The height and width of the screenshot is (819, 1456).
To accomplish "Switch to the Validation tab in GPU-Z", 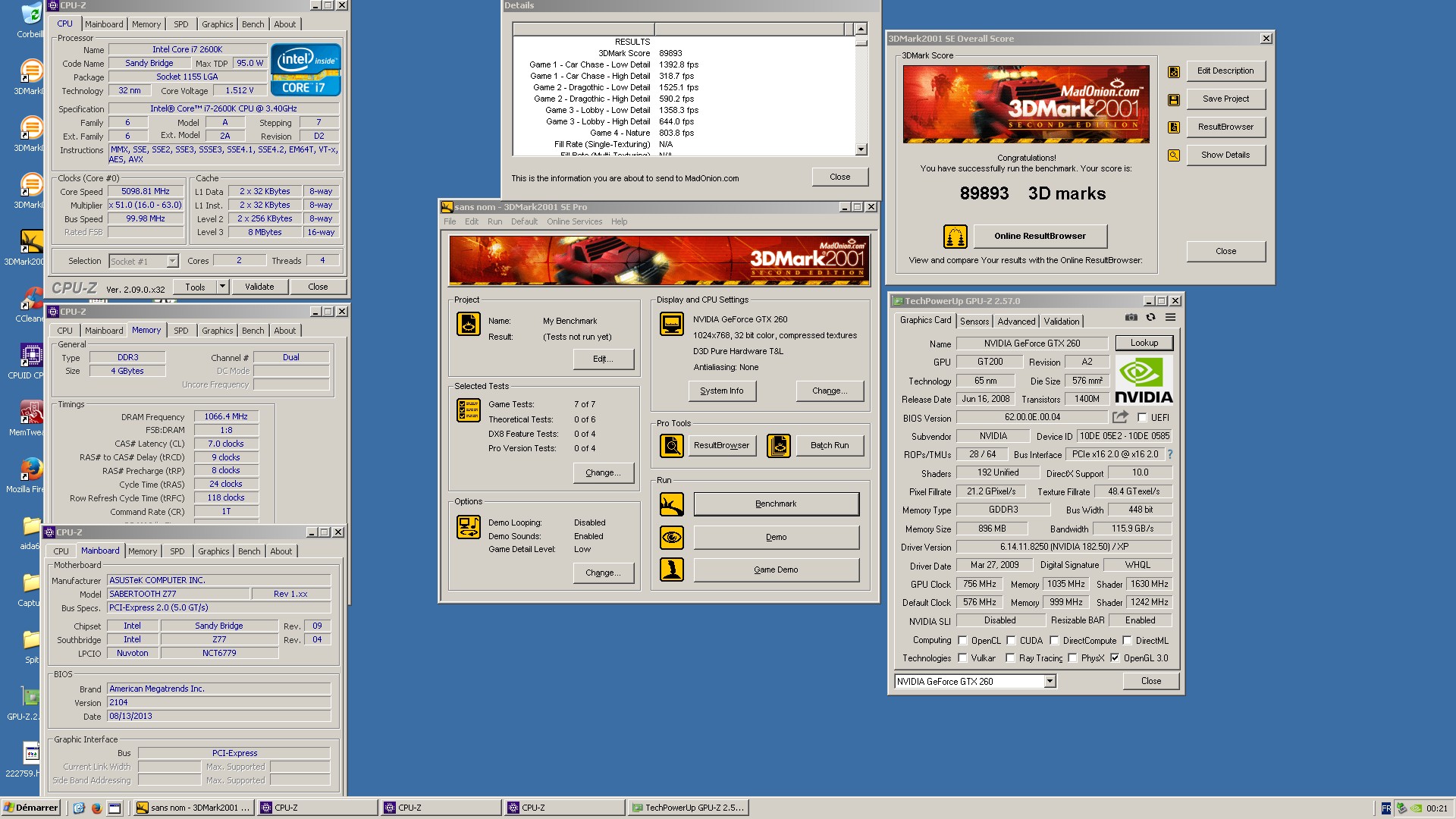I will 1061,322.
